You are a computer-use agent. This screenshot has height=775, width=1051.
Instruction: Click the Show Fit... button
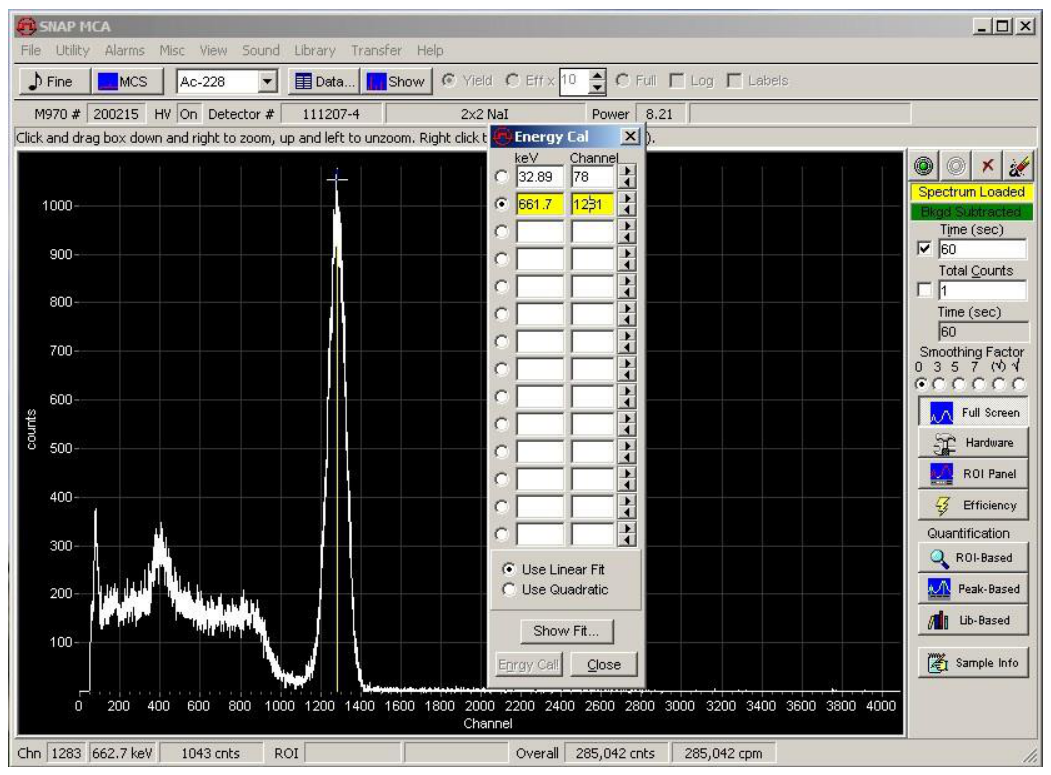566,631
